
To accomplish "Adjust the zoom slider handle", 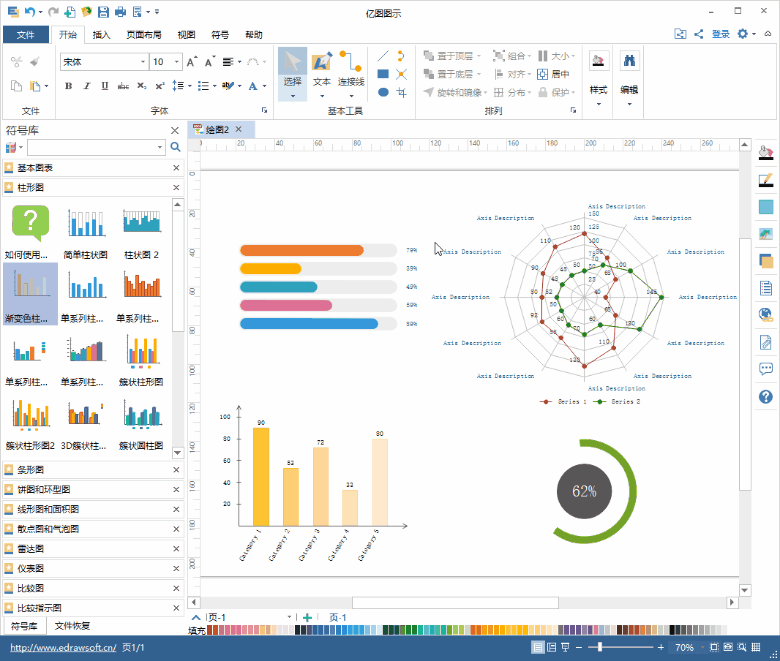I will (x=600, y=647).
